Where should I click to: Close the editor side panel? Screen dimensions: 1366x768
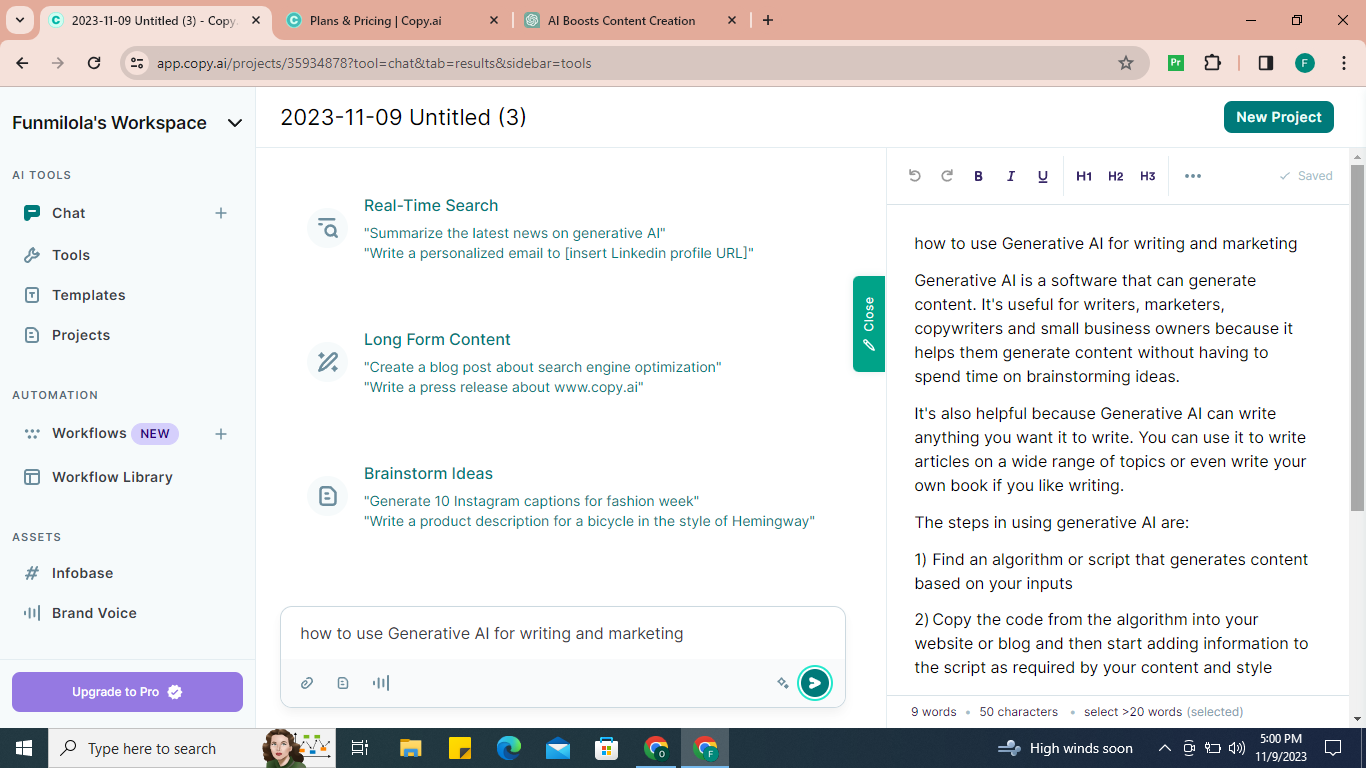[x=868, y=323]
